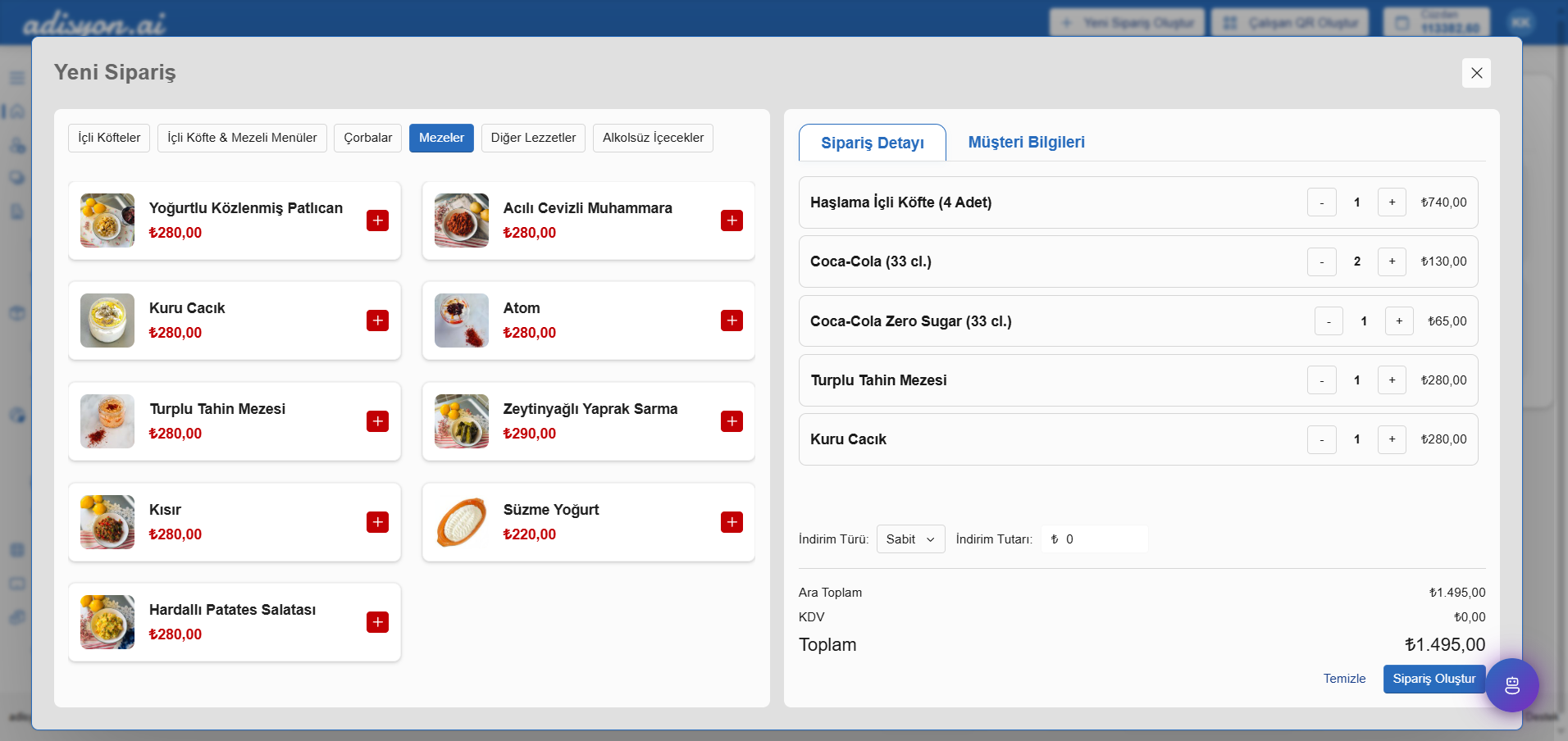Image resolution: width=1568 pixels, height=741 pixels.
Task: Add Yoğurtlu Közlenmiş Patlıcan with plus icon
Action: (377, 220)
